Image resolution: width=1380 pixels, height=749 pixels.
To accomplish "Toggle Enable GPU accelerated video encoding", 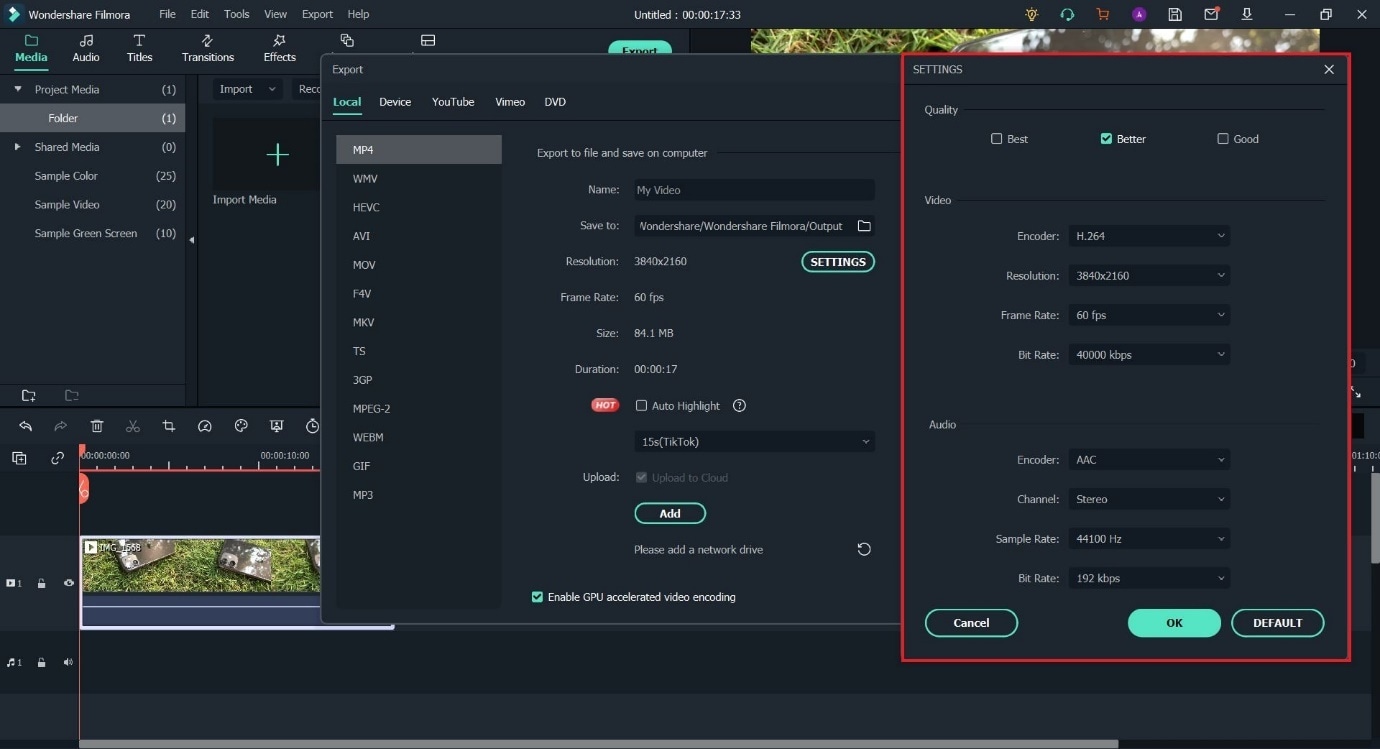I will [537, 597].
